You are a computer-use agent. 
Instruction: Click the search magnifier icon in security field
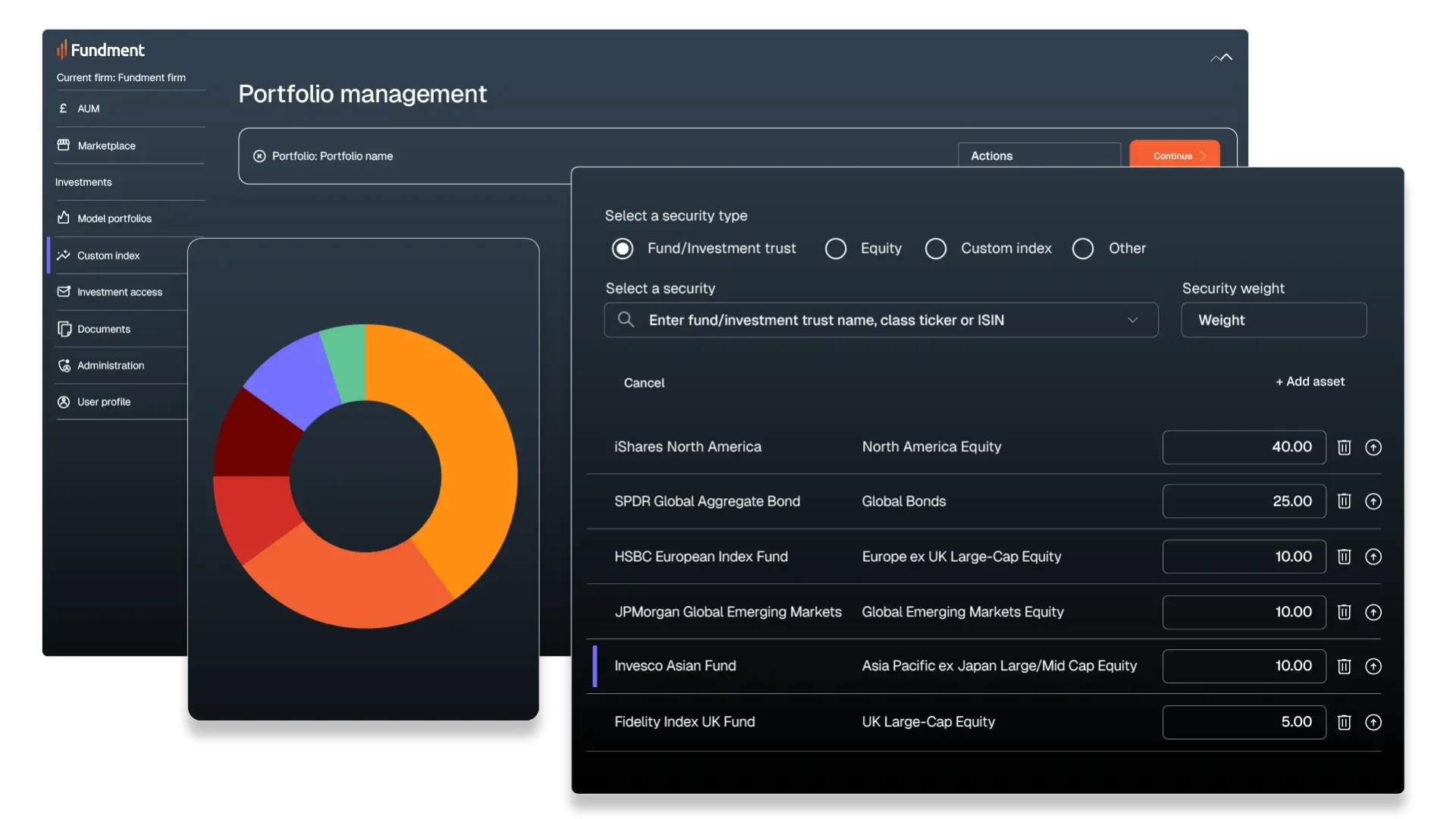(x=626, y=319)
